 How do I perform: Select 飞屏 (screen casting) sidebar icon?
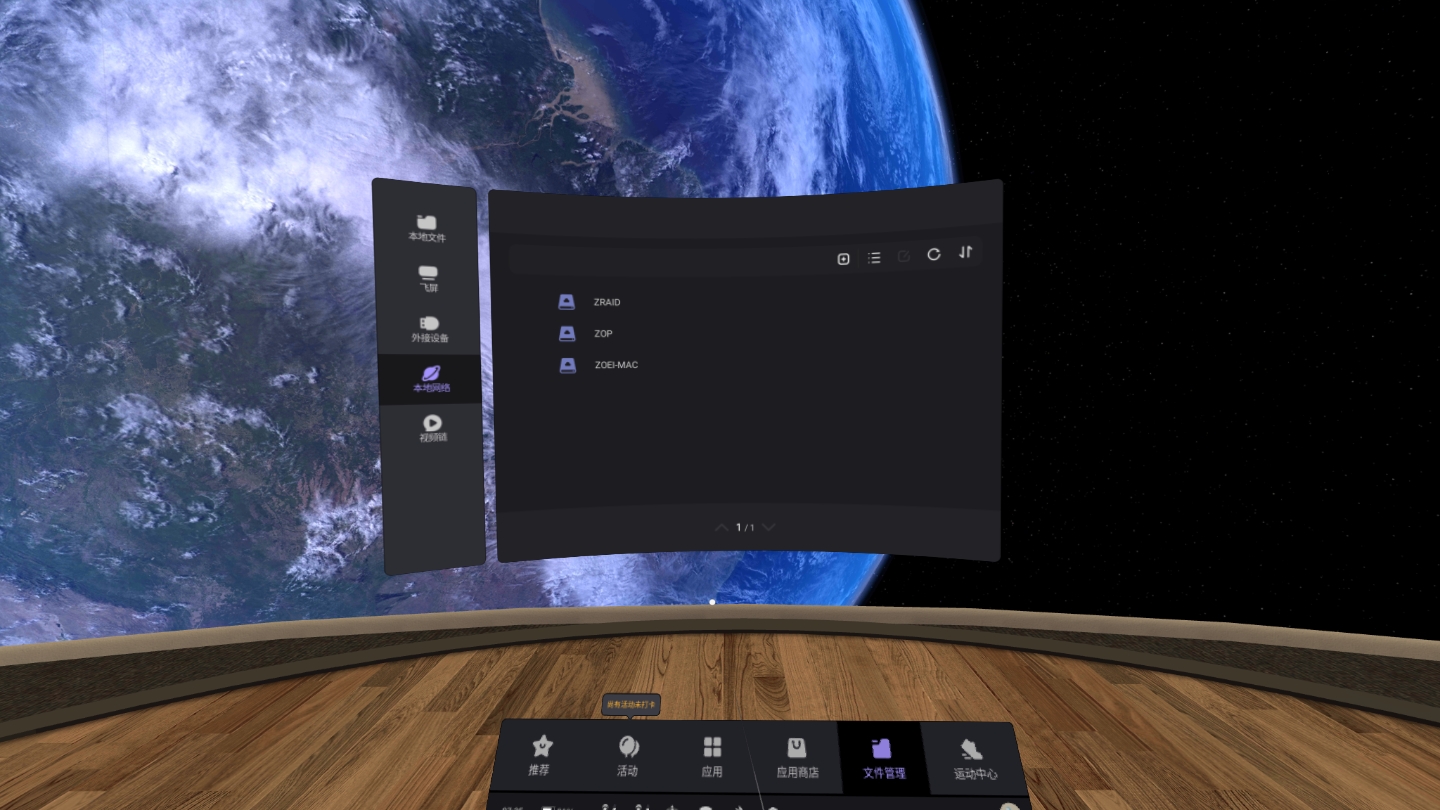point(428,278)
